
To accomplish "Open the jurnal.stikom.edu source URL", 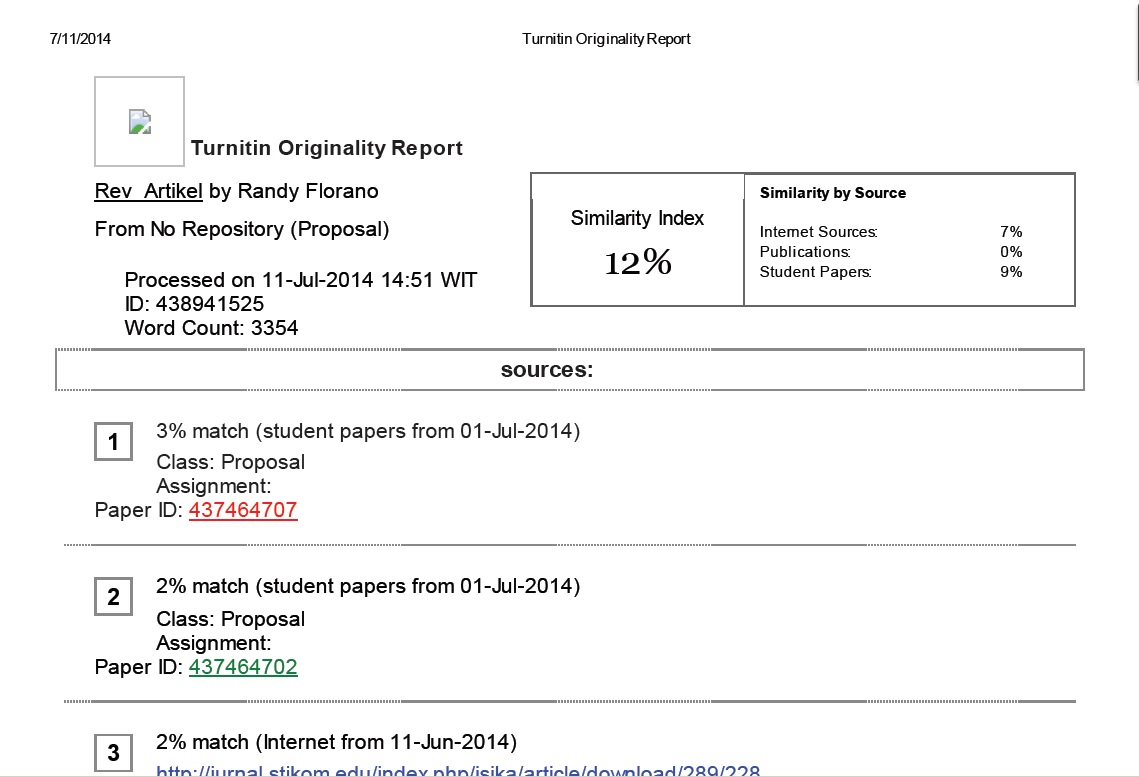I will pos(458,771).
